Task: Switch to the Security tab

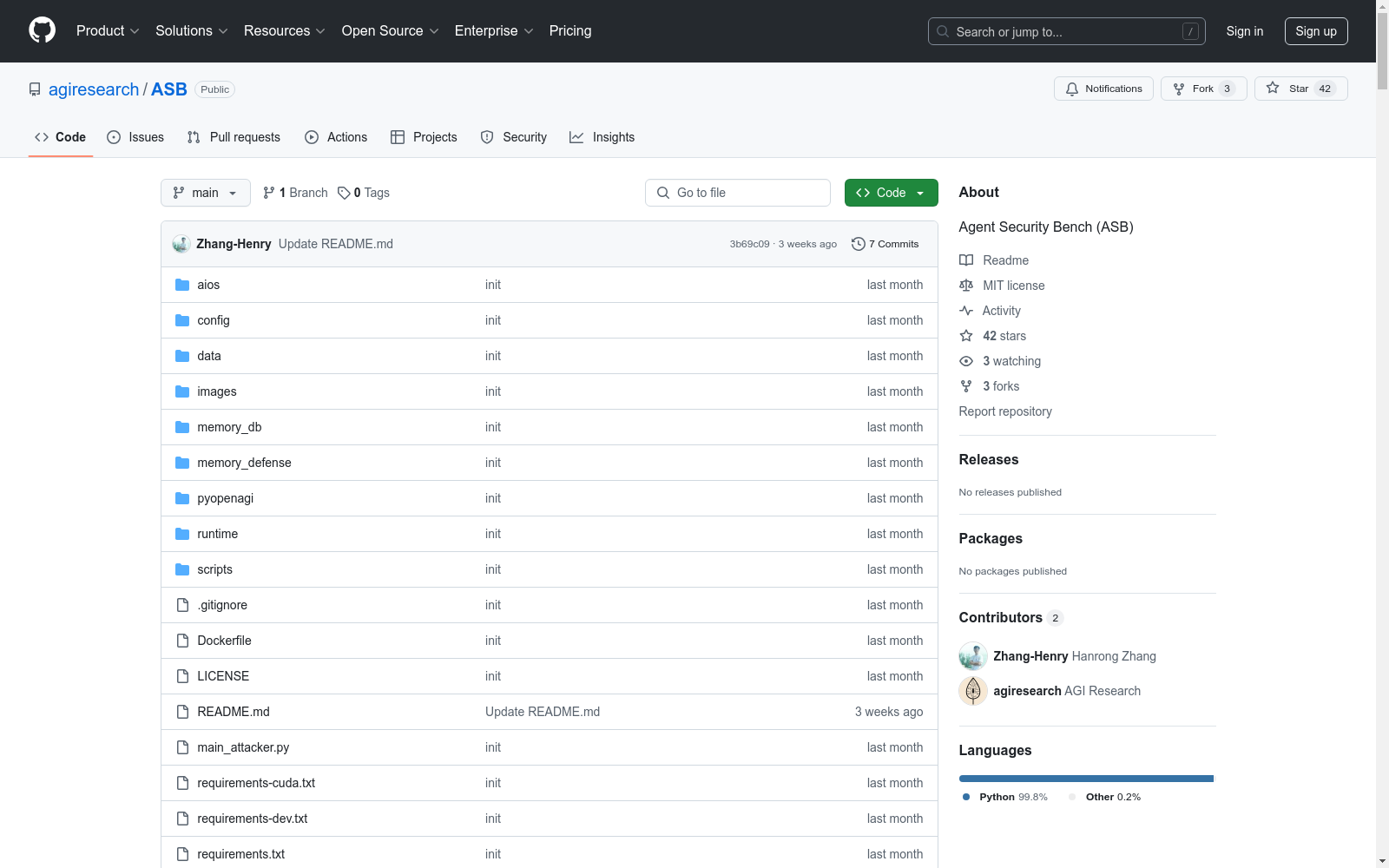Action: pos(514,137)
